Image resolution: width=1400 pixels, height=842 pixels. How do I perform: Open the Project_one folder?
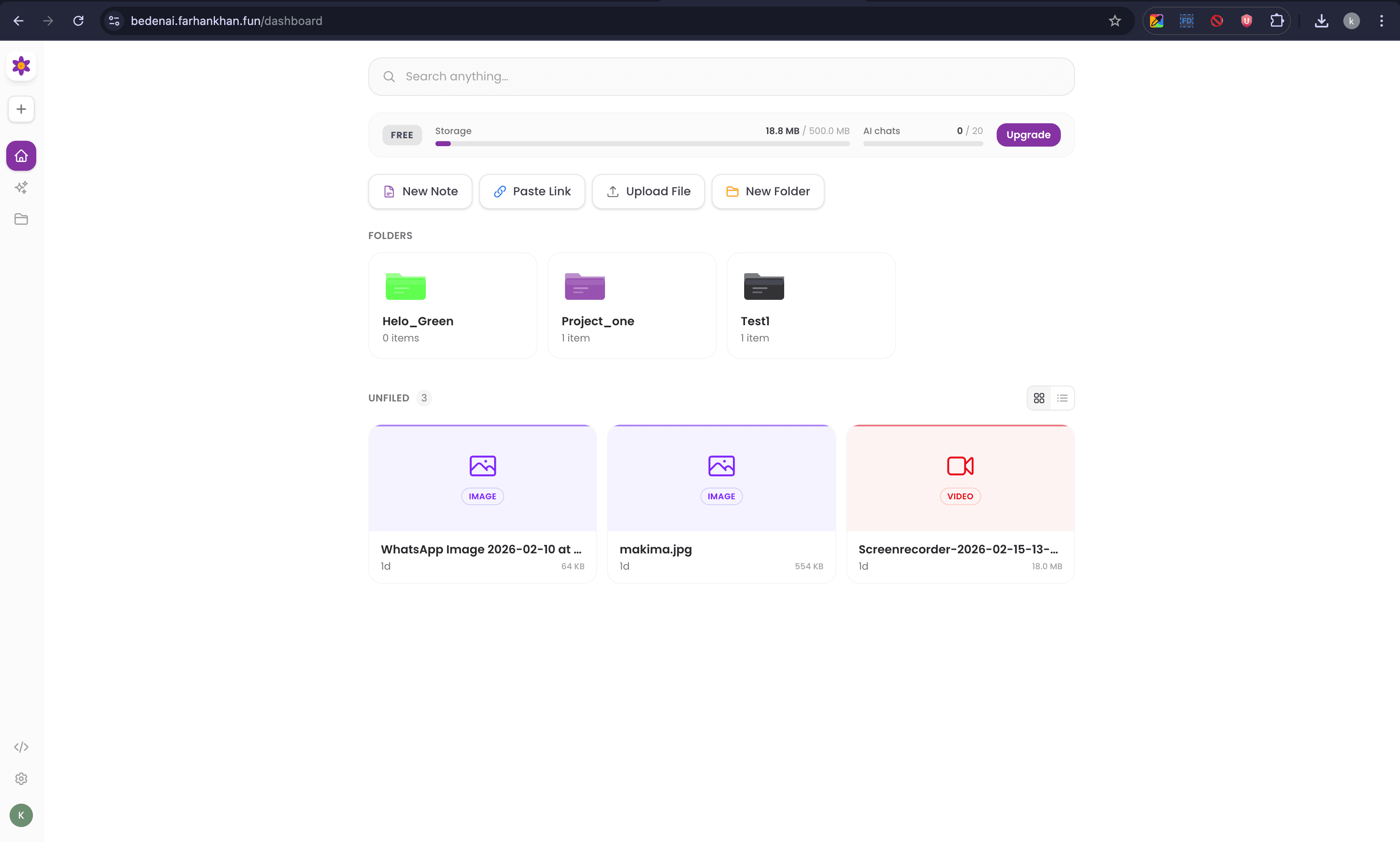(632, 305)
